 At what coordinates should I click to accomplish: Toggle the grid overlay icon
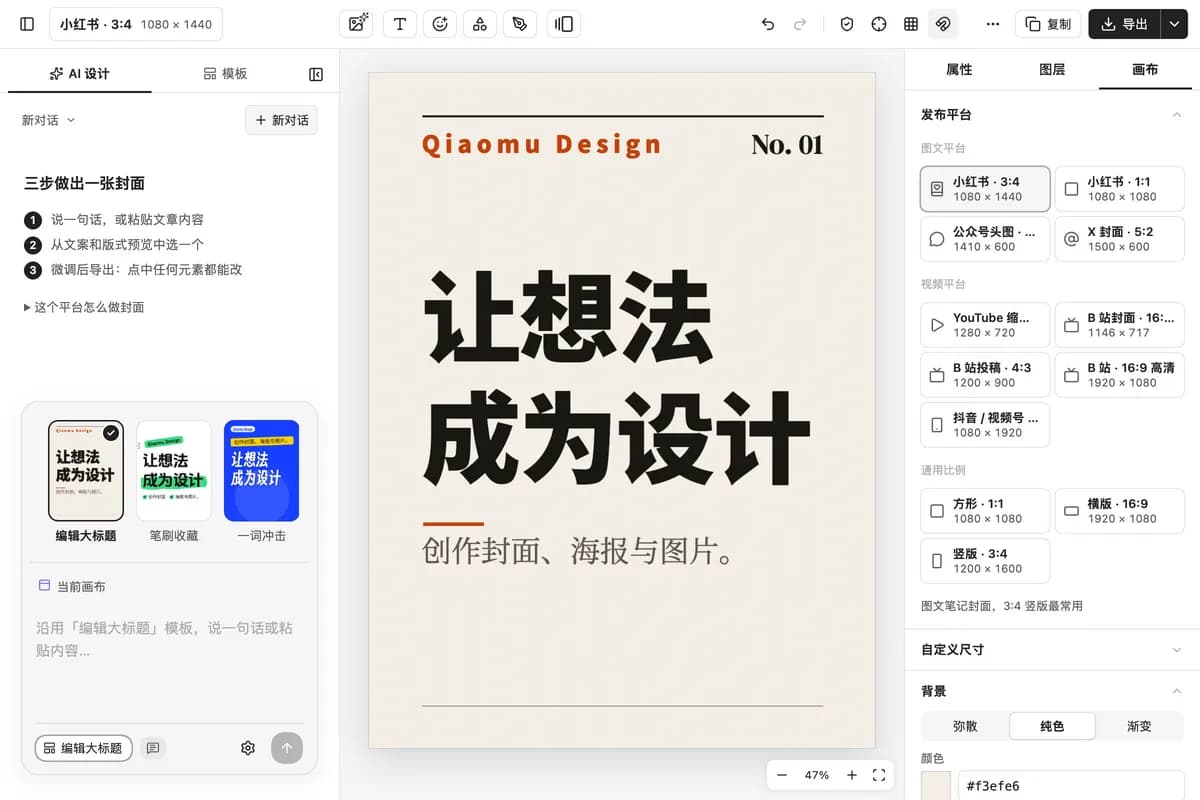(911, 24)
